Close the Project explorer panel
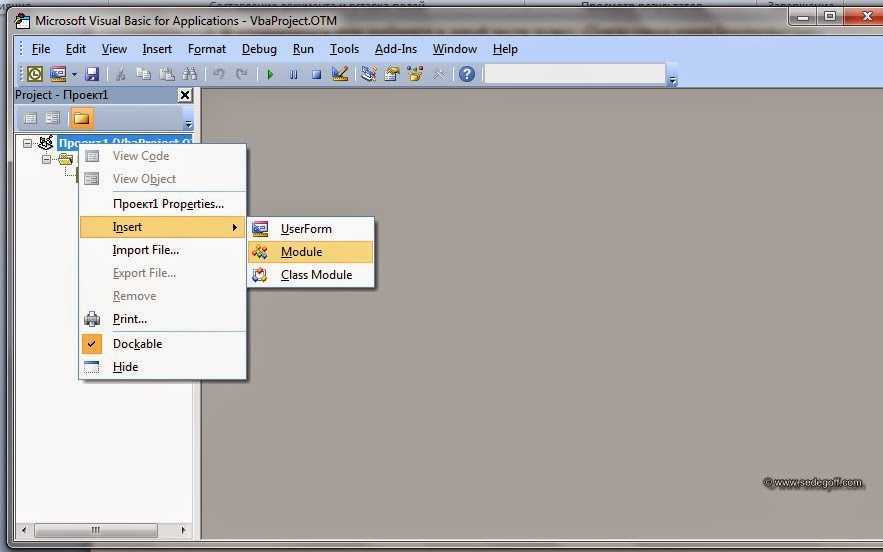The width and height of the screenshot is (883, 552). 185,95
